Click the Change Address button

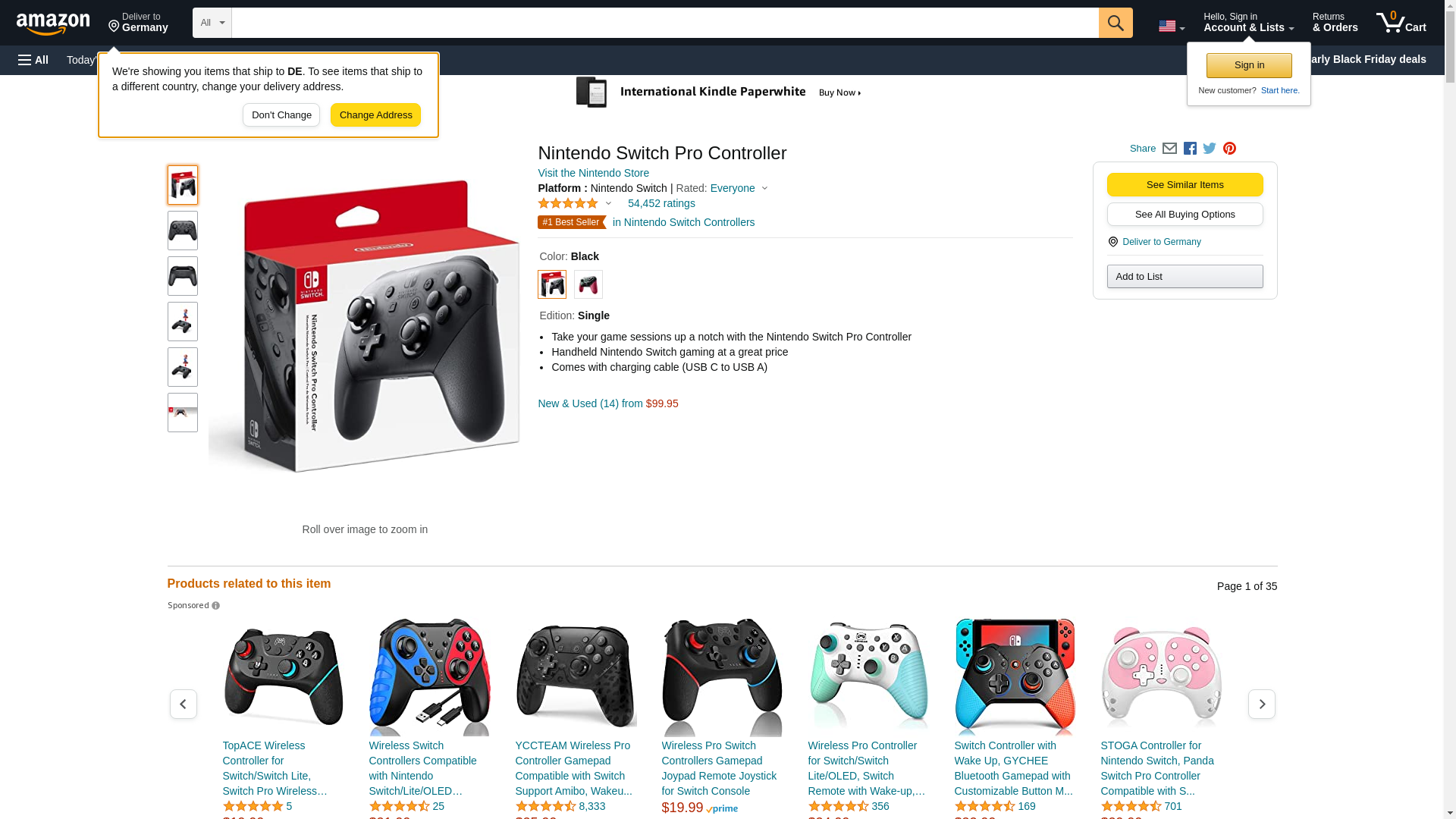375,115
